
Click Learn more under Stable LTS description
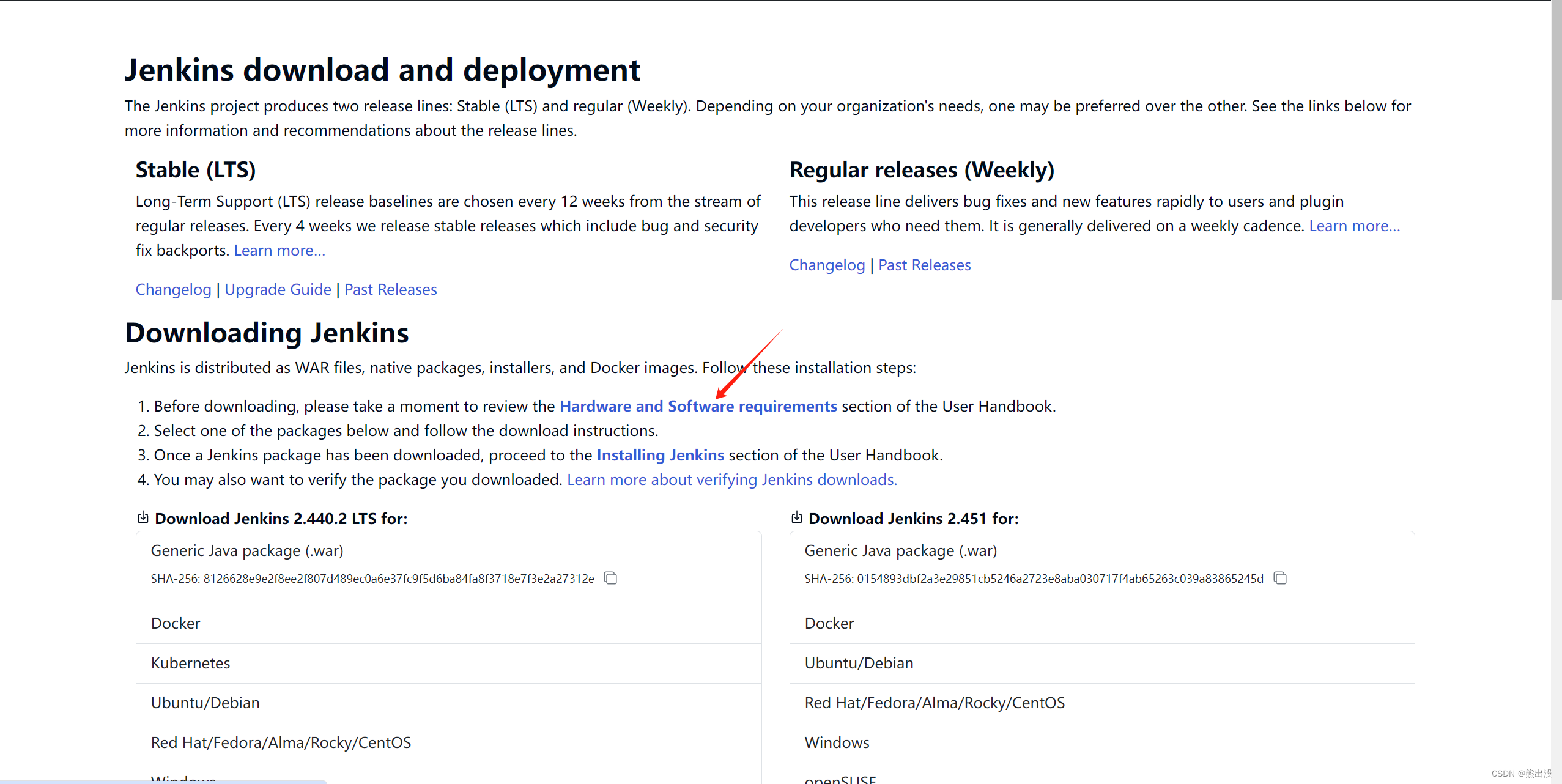click(279, 250)
